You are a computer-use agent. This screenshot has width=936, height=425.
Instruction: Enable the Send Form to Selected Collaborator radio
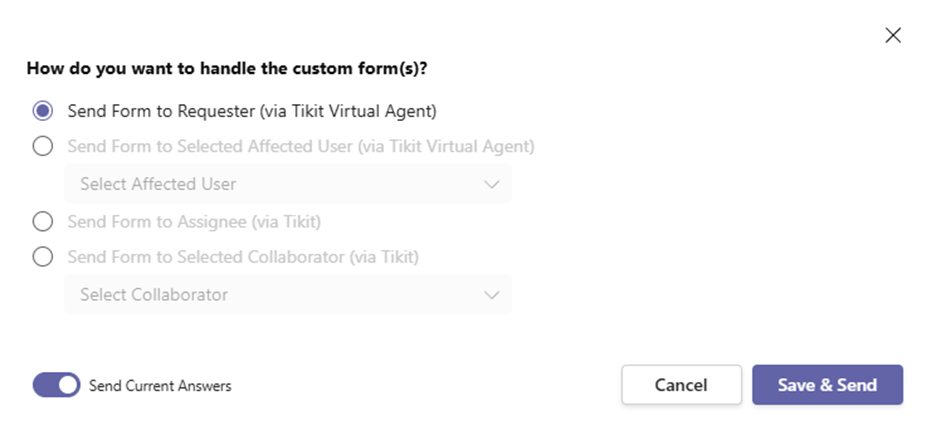point(43,257)
